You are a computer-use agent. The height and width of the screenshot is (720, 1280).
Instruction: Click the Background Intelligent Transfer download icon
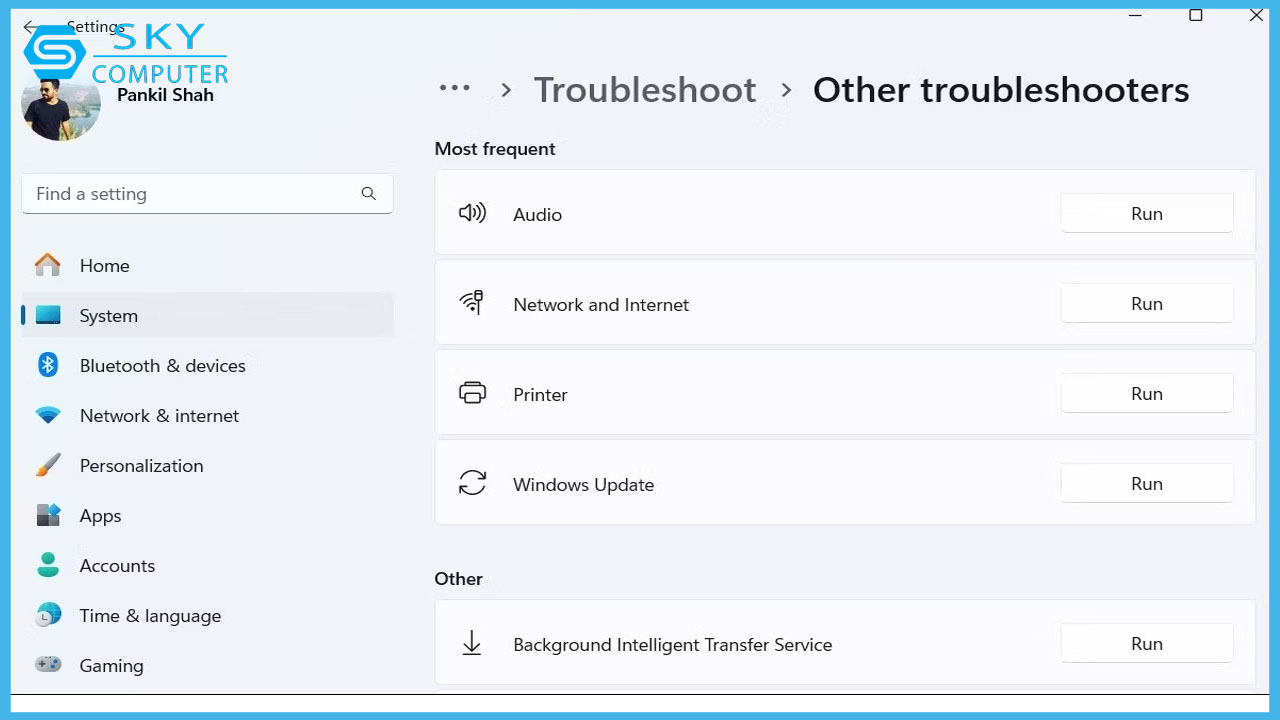(472, 643)
